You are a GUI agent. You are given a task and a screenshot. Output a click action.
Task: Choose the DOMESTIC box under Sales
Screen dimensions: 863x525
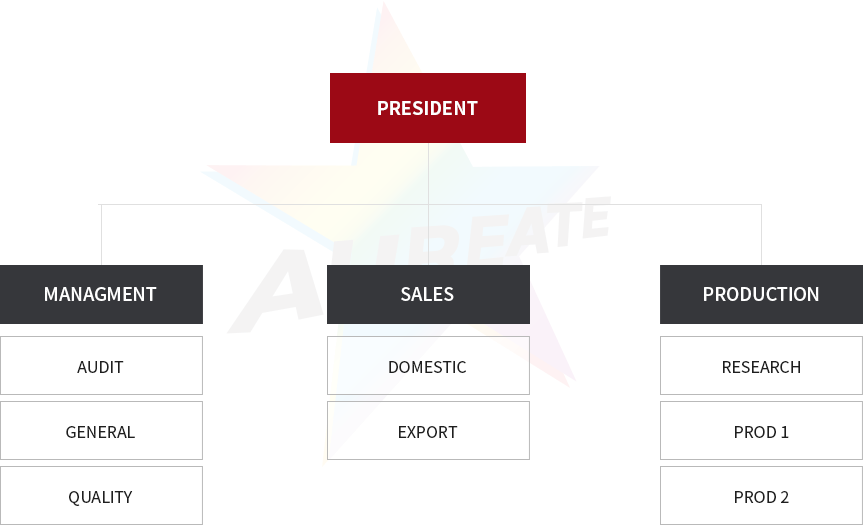428,365
